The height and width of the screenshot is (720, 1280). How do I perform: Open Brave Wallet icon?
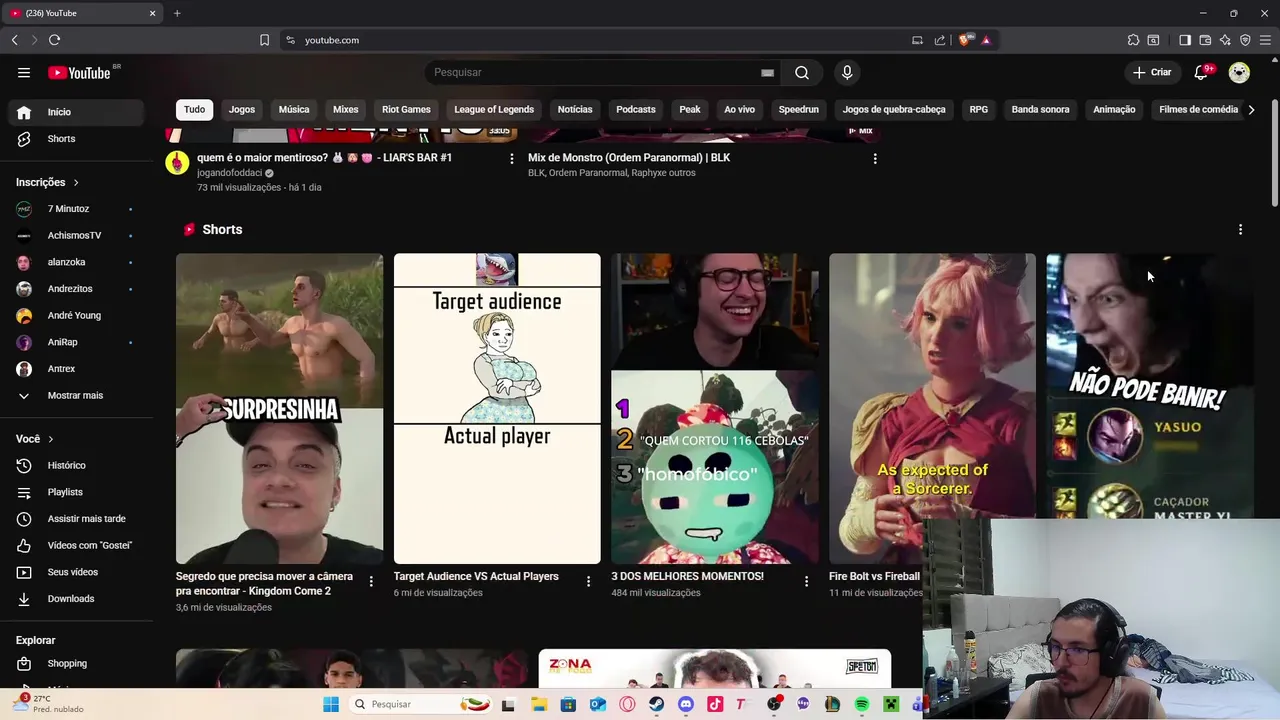coord(1205,40)
